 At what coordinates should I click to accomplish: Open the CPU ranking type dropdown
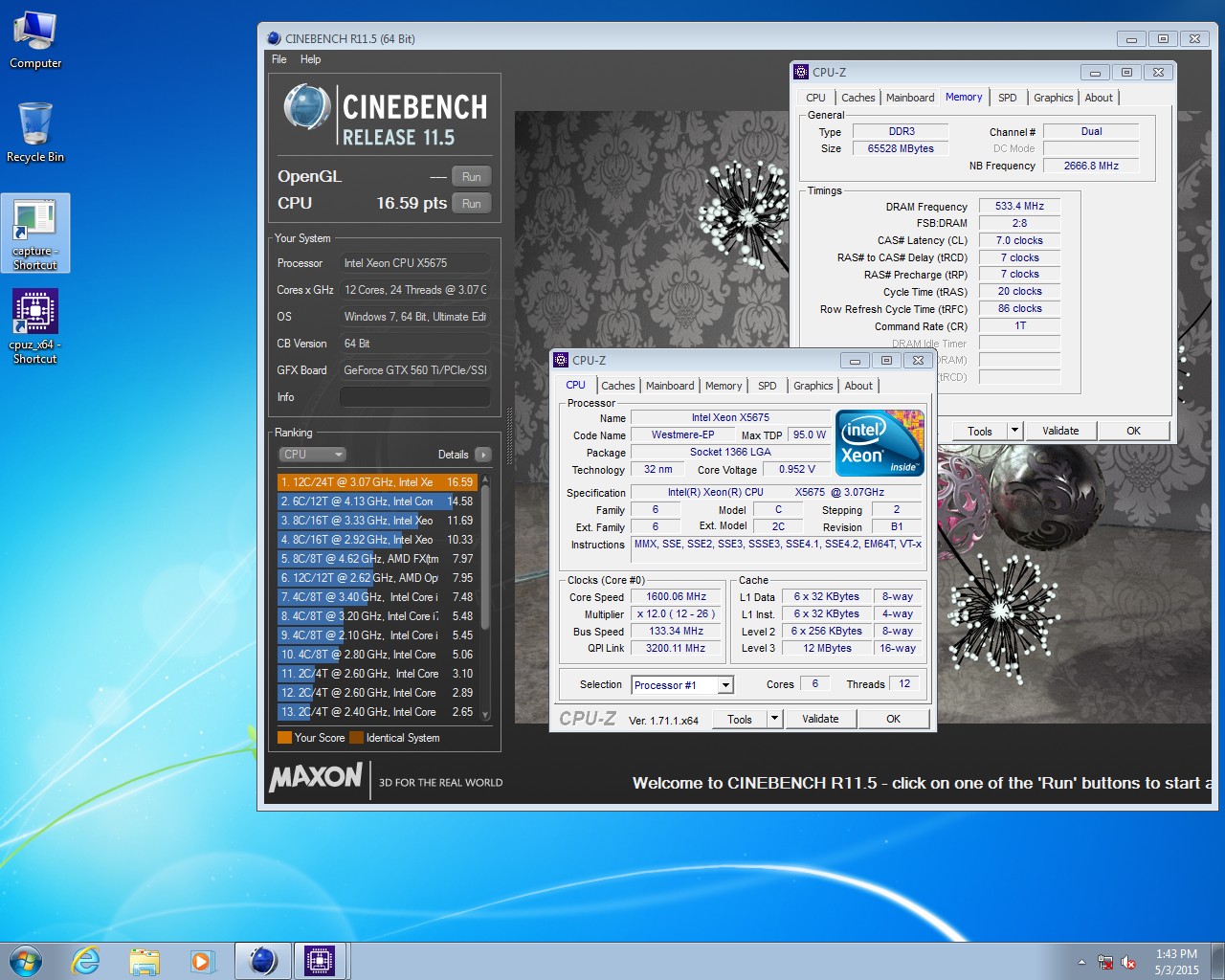pyautogui.click(x=312, y=455)
